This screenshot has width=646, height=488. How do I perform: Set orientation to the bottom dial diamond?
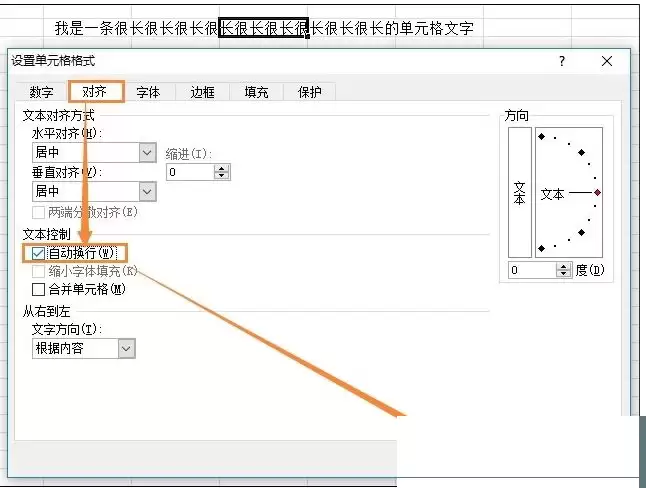pos(541,249)
